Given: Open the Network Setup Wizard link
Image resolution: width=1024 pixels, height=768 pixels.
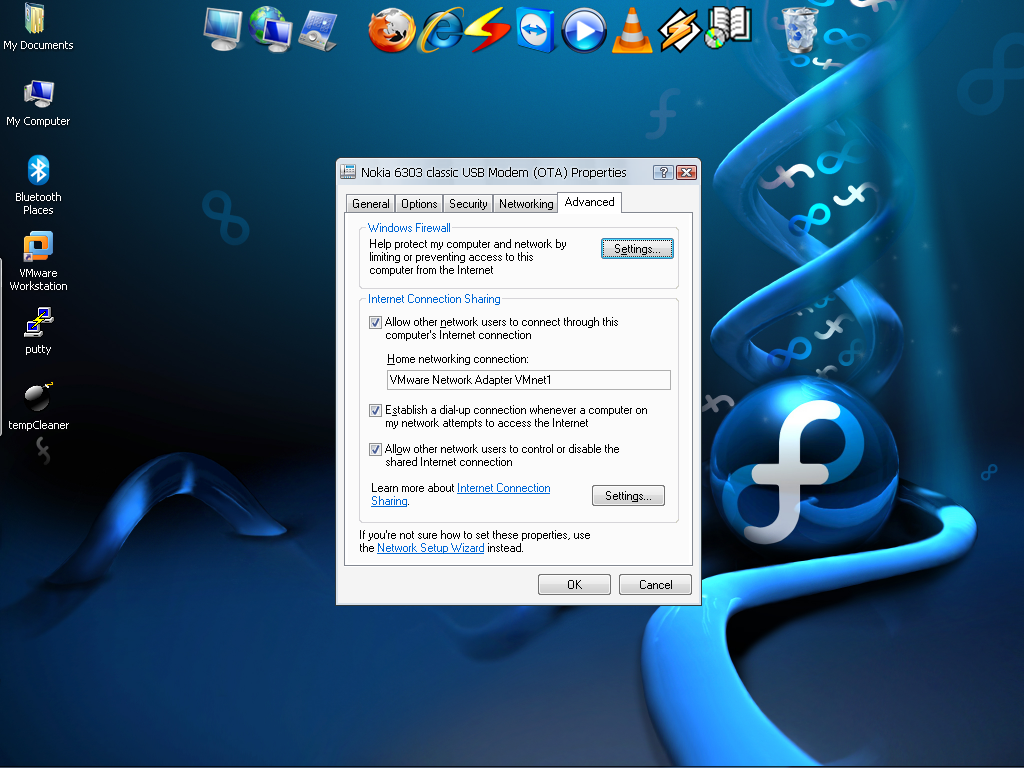Looking at the screenshot, I should pos(430,548).
